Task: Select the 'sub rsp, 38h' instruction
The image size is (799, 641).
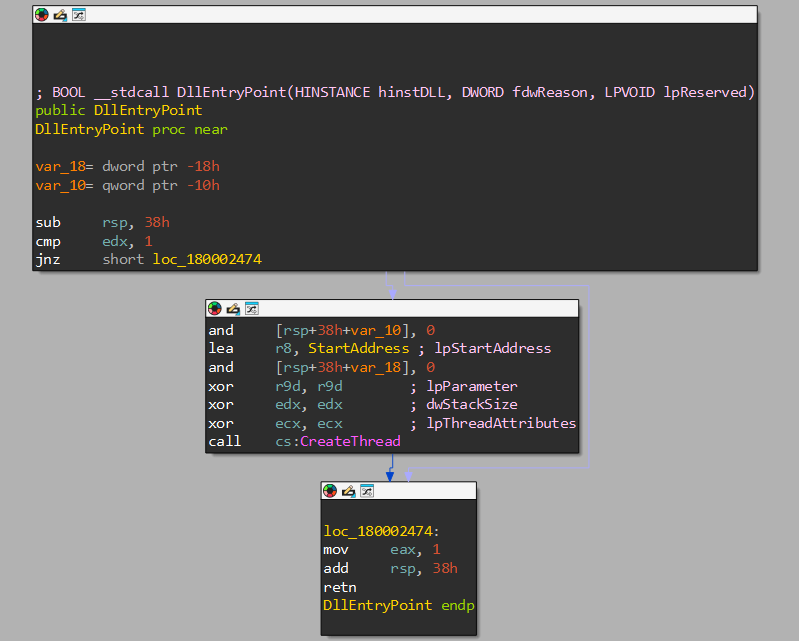Action: [x=102, y=223]
